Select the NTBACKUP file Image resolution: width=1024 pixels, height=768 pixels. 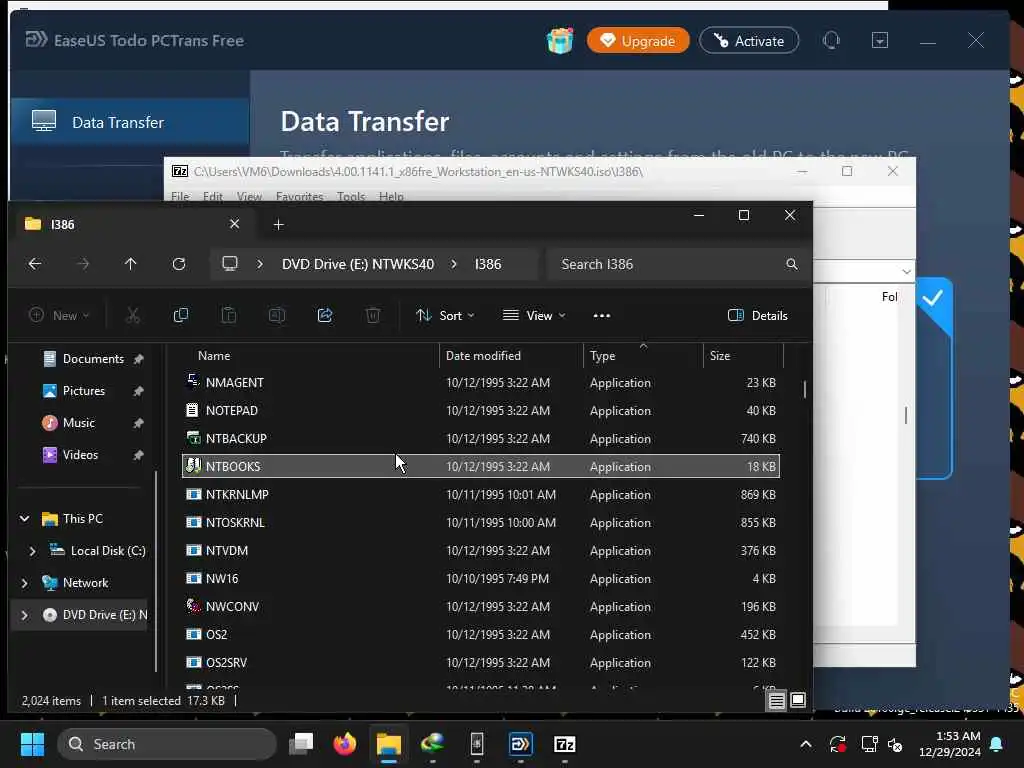pos(480,439)
